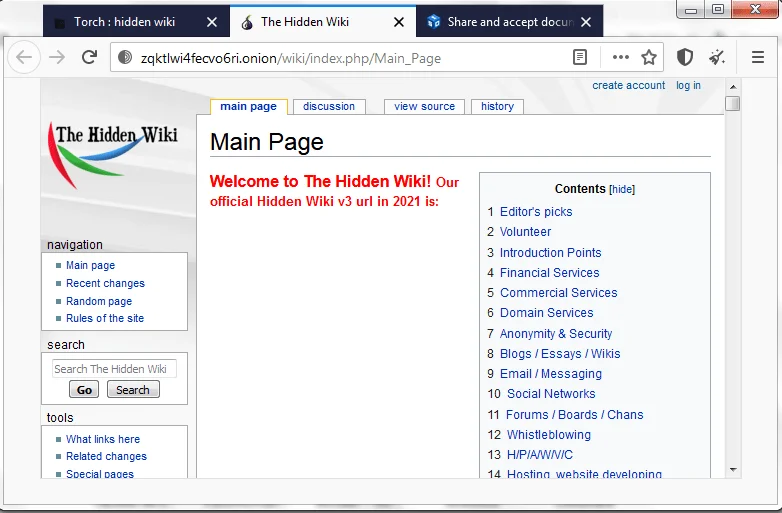
Task: Jump to Email / Messaging section
Action: coord(551,373)
